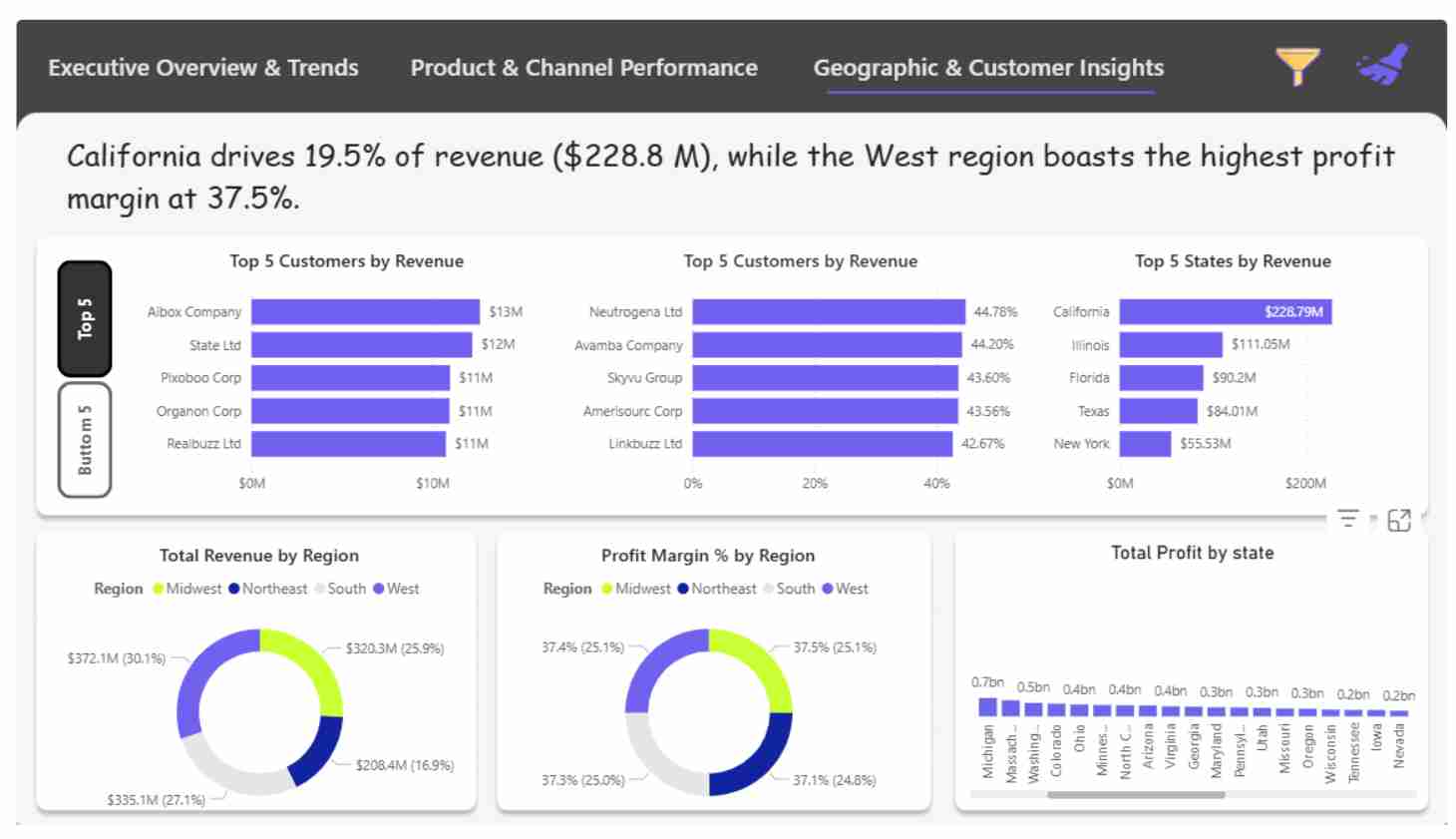The width and height of the screenshot is (1456, 839).
Task: Click the Neutrogena Ltd revenue bar
Action: click(828, 312)
